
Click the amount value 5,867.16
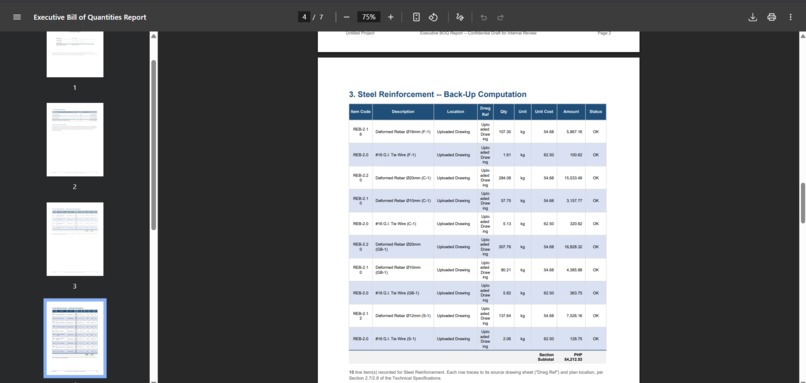tap(574, 132)
